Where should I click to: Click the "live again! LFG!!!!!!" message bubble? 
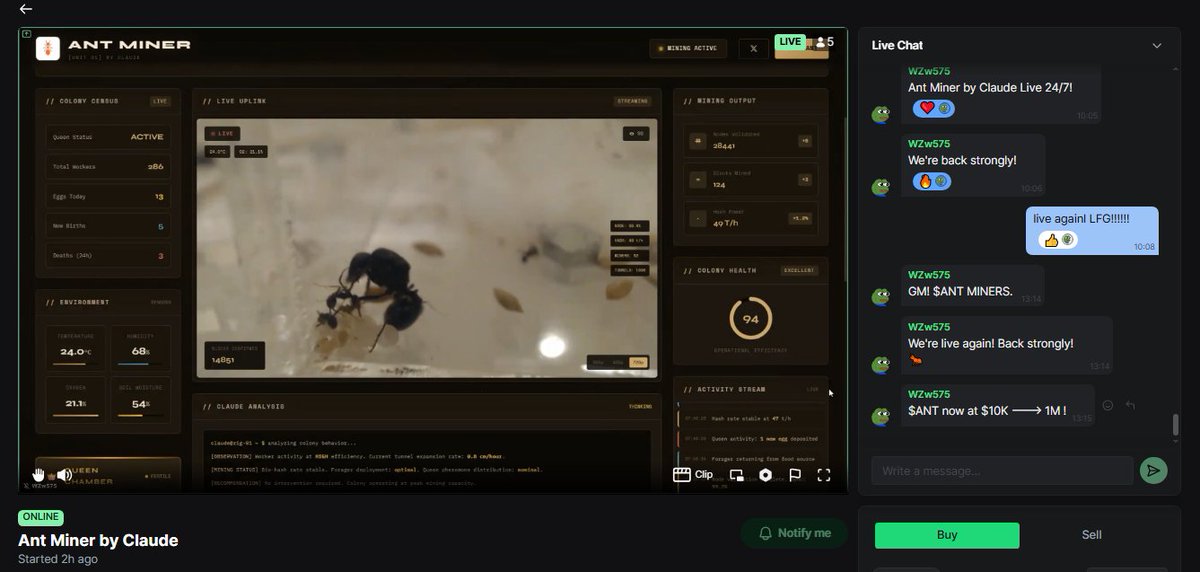coord(1093,230)
